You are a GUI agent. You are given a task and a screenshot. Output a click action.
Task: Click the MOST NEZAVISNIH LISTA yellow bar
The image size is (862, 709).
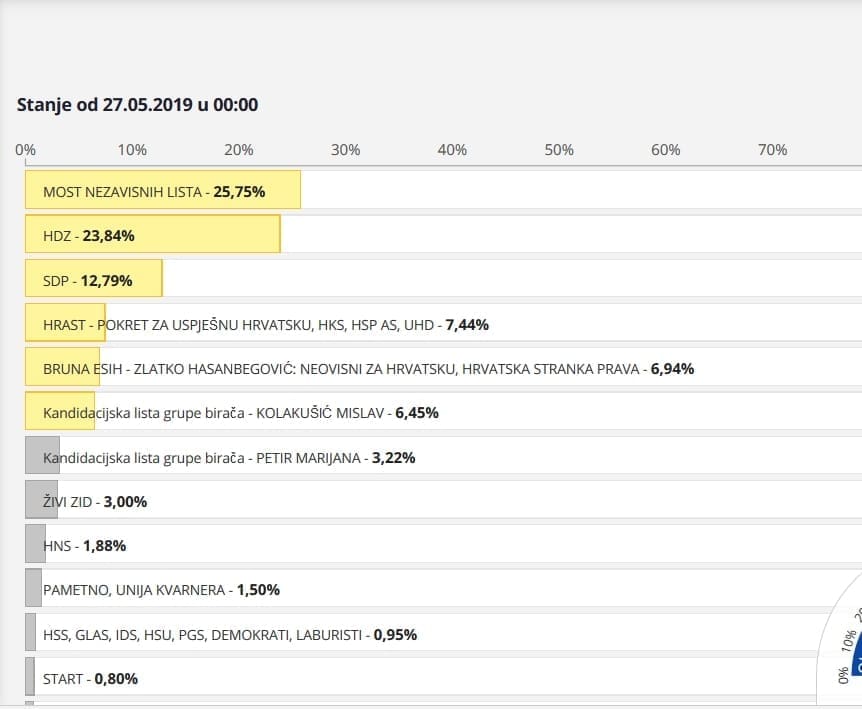coord(163,190)
